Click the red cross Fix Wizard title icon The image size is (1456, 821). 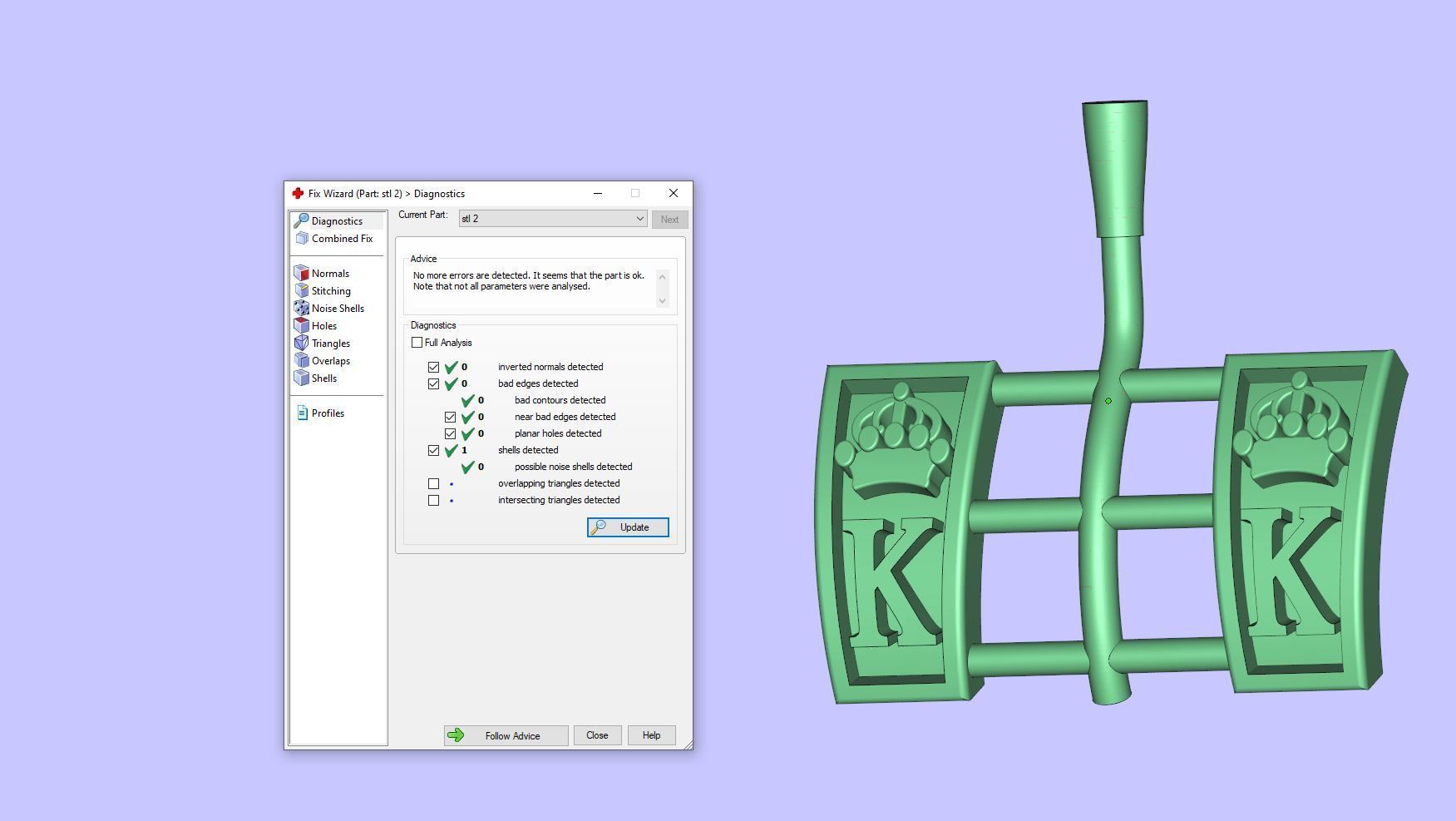click(298, 194)
